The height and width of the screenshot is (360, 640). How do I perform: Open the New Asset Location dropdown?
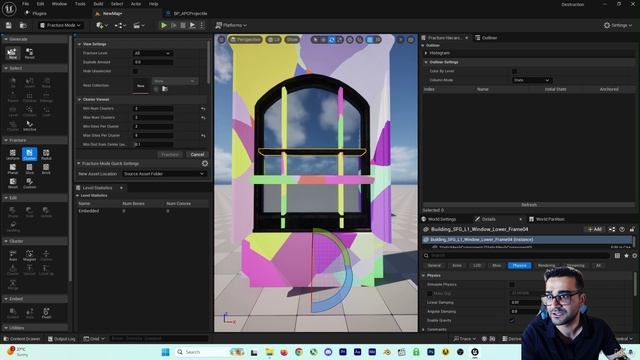point(164,174)
